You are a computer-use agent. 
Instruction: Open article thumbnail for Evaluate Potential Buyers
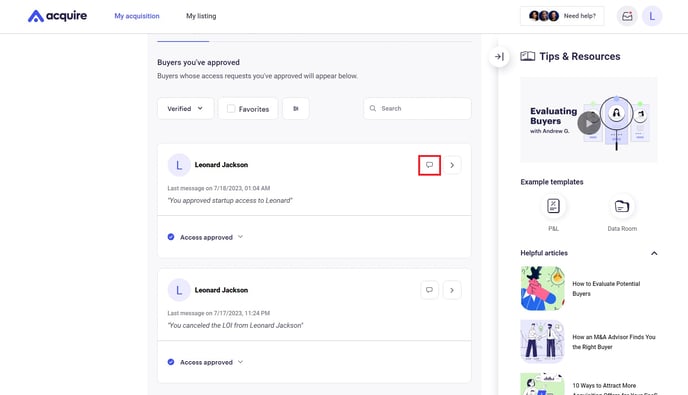(542, 288)
